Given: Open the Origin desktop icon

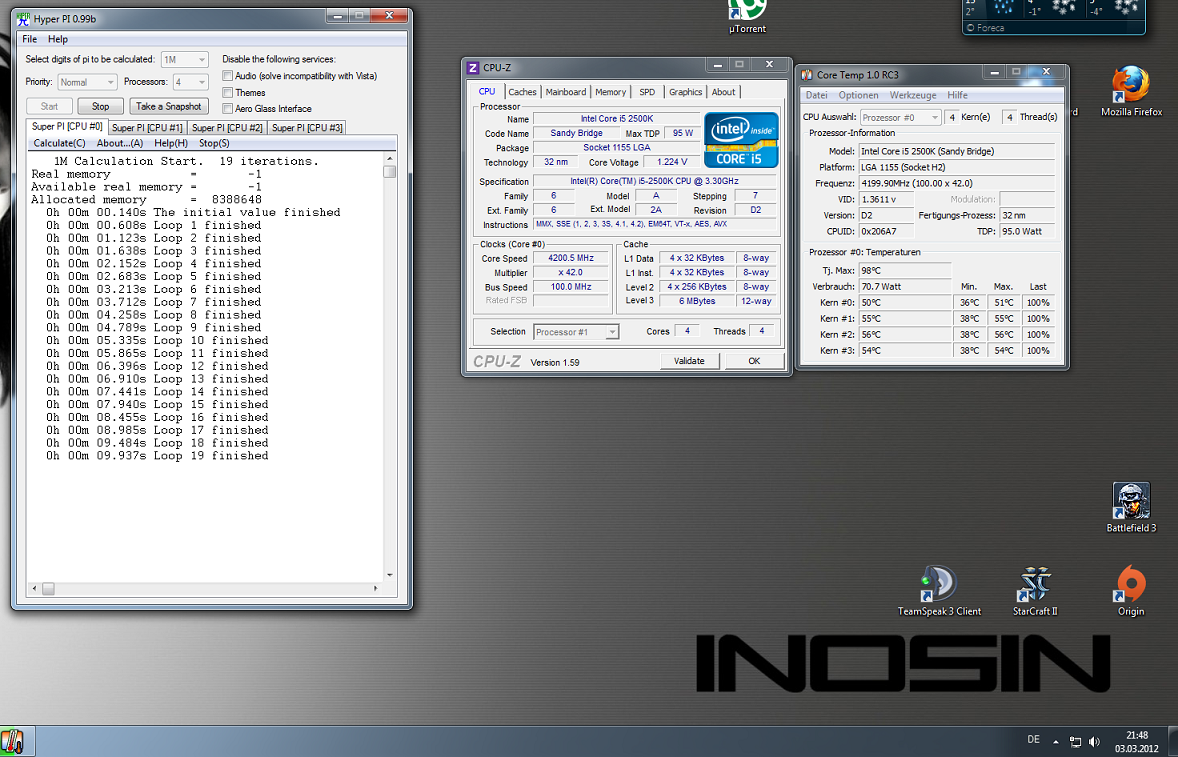Looking at the screenshot, I should coord(1131,585).
